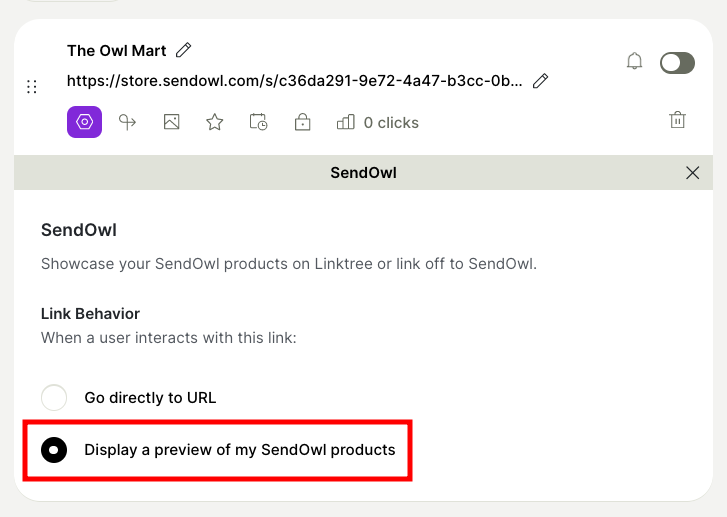
Task: Click the lock link icon
Action: click(302, 122)
